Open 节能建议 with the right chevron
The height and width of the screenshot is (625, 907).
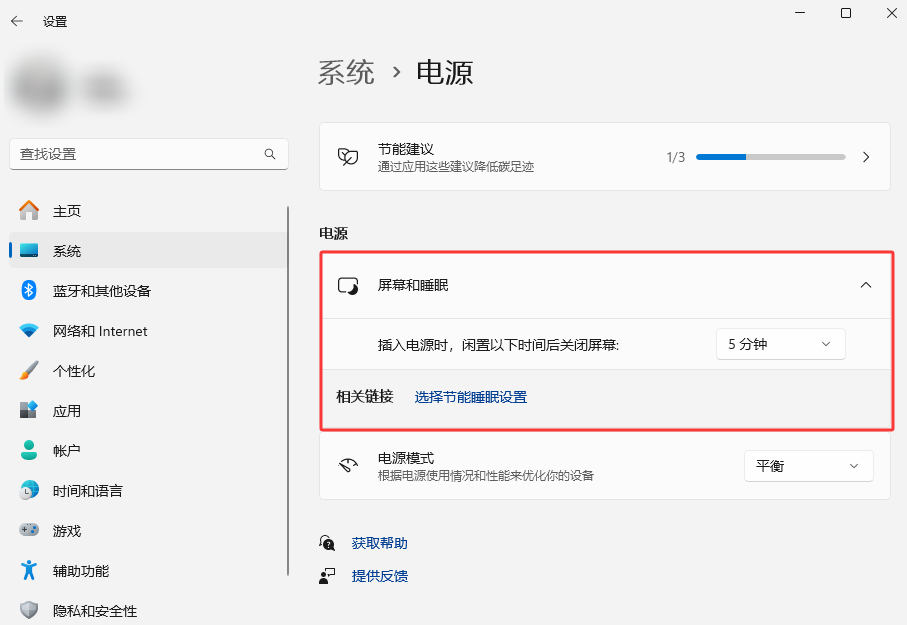pos(866,157)
